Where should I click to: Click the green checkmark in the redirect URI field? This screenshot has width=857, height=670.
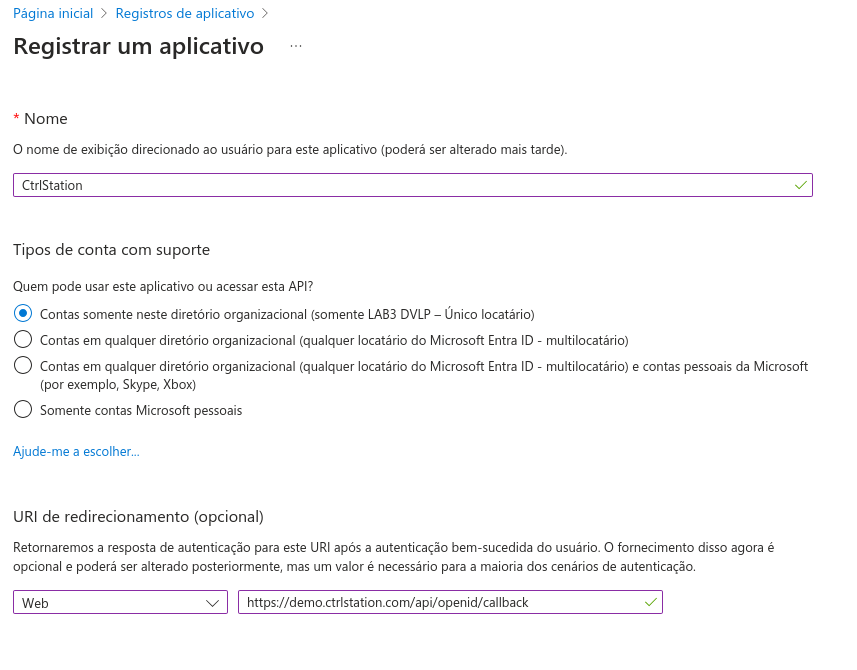(x=650, y=602)
